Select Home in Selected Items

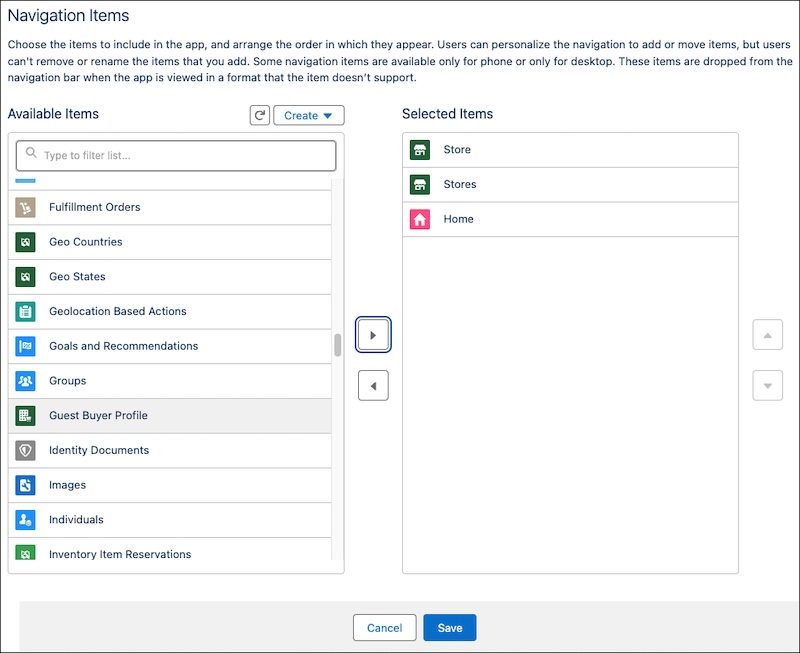[x=570, y=219]
